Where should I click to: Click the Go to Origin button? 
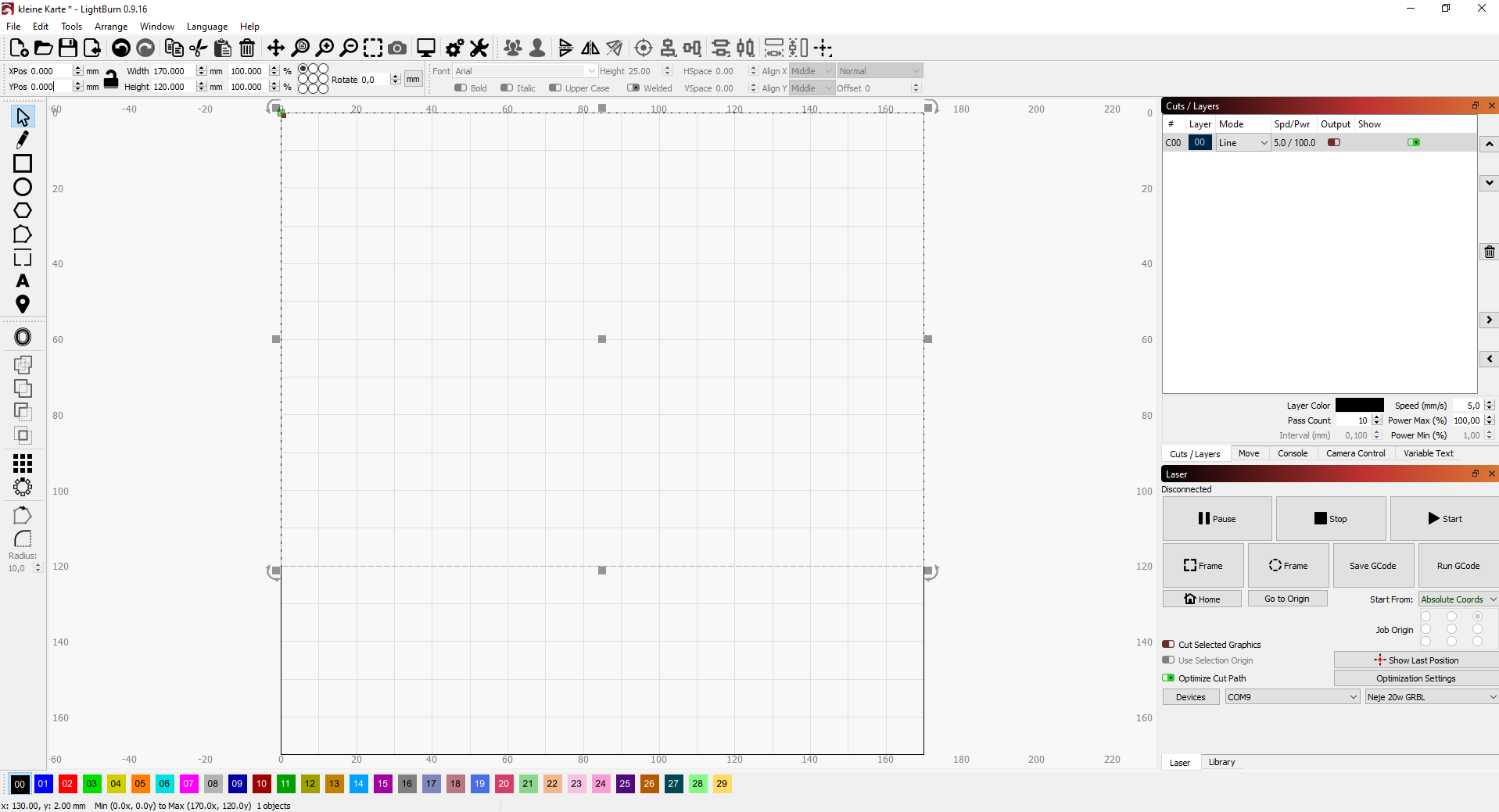(x=1286, y=599)
